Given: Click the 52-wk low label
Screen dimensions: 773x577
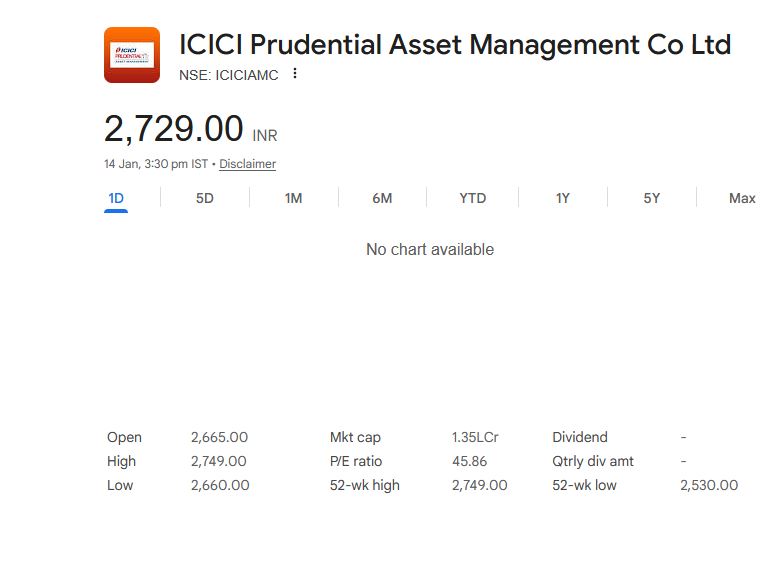Looking at the screenshot, I should click(584, 485).
